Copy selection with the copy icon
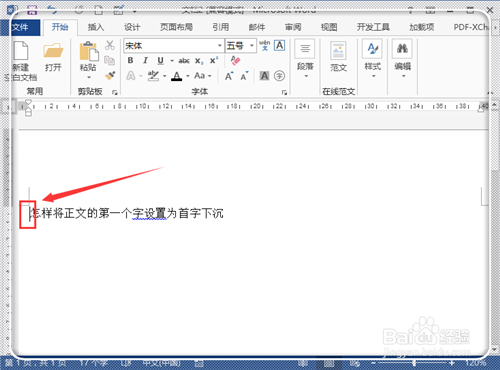This screenshot has width=500, height=370. 110,61
